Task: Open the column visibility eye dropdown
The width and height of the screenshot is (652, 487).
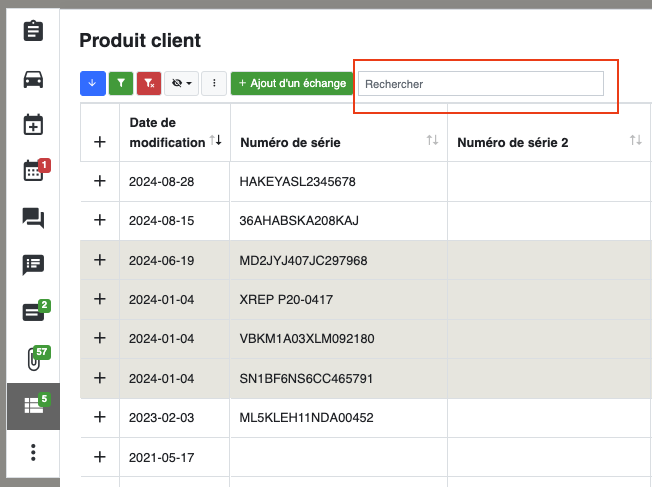Action: pos(181,84)
